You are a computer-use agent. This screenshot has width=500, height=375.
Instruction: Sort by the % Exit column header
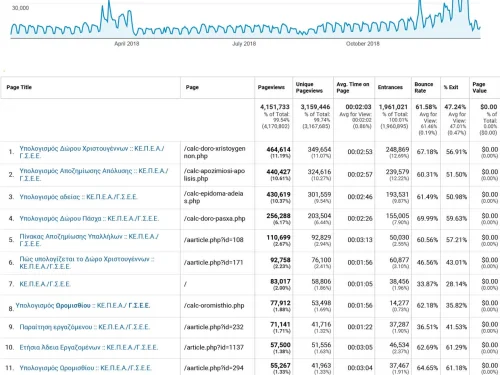click(451, 87)
